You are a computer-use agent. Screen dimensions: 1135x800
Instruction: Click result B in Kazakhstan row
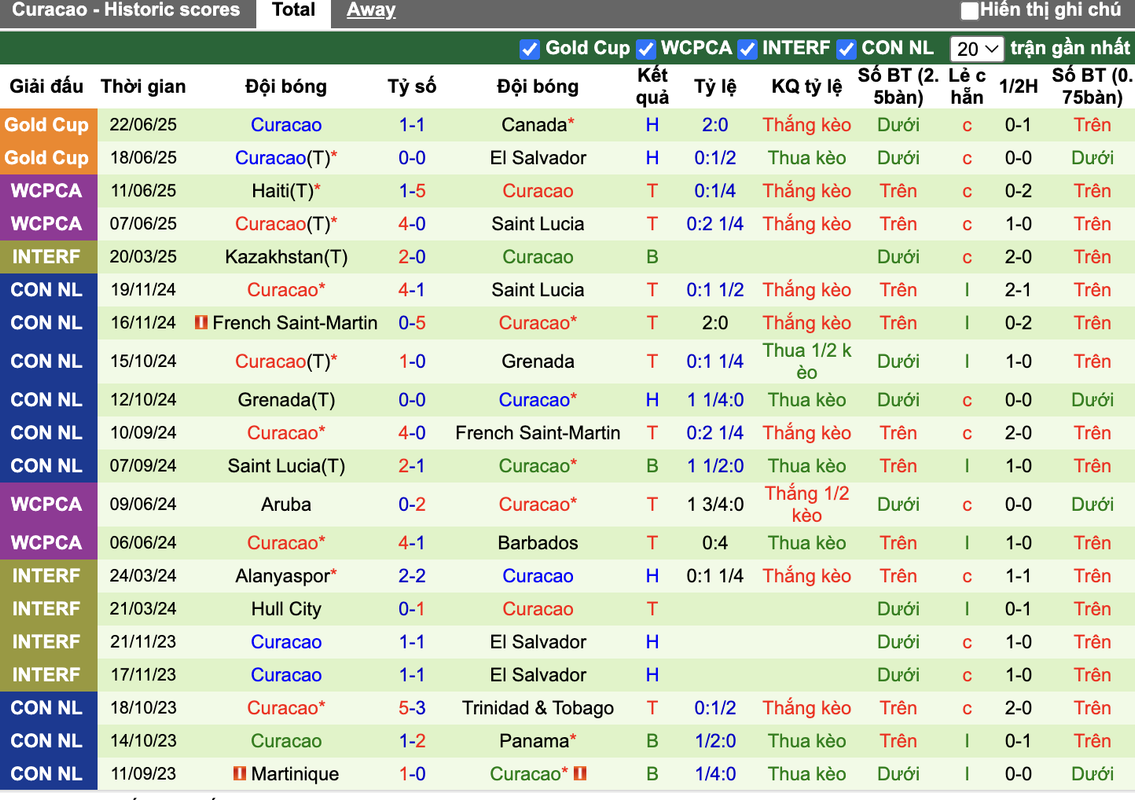tap(652, 256)
